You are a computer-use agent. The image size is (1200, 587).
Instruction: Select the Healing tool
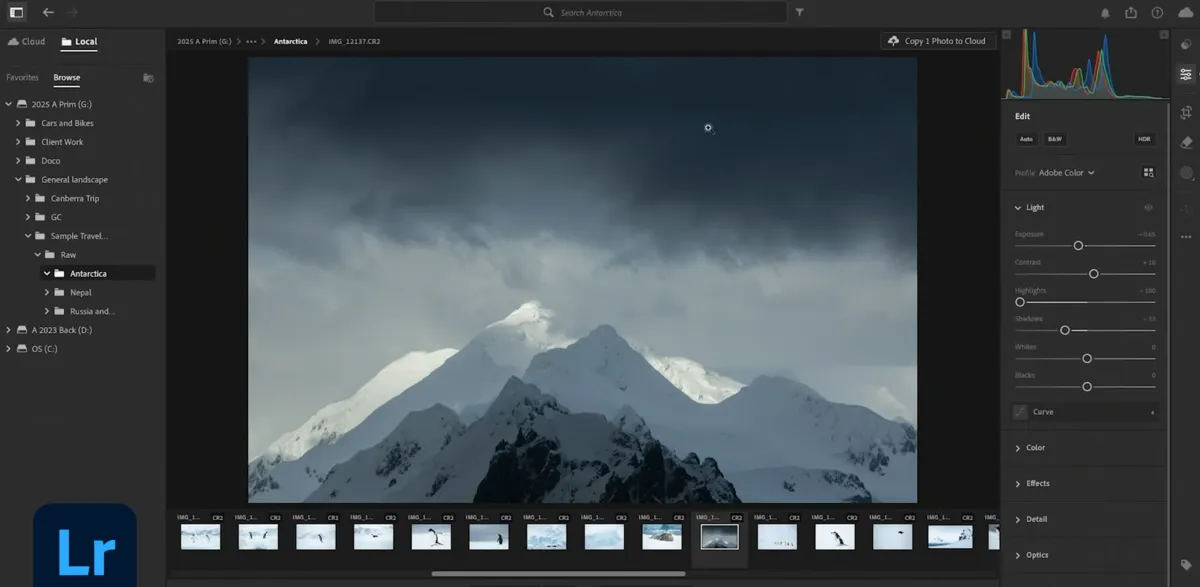click(1185, 142)
